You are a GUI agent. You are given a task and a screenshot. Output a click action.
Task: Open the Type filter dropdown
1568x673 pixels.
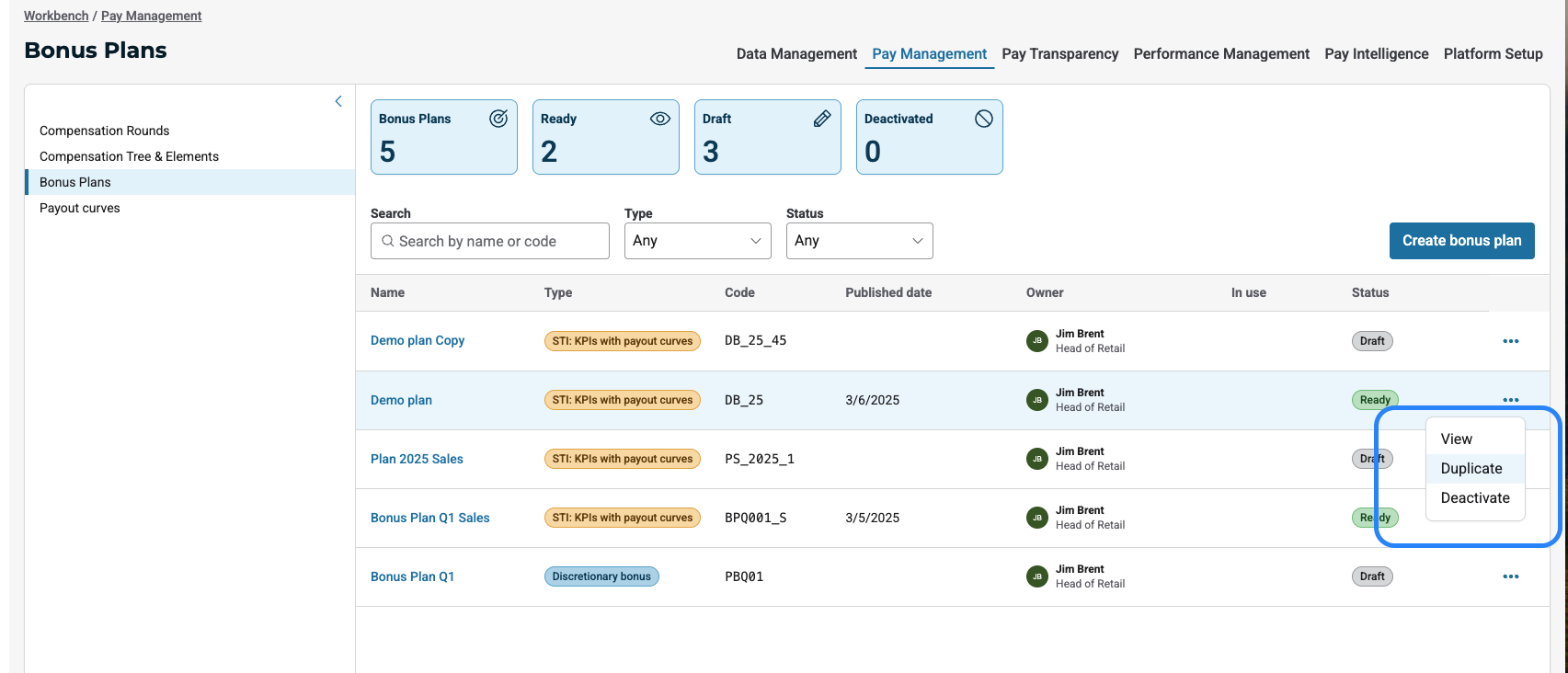(697, 241)
